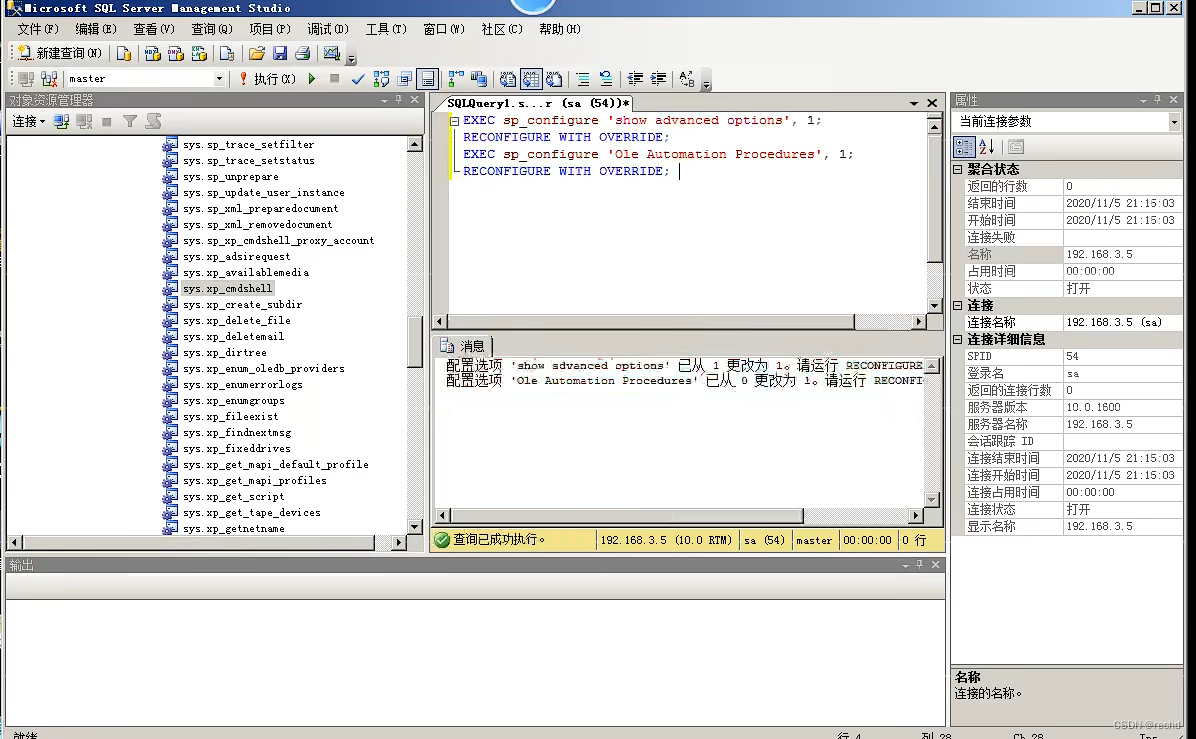
Task: Switch to the SQLQuery1 editor tab
Action: (x=538, y=103)
